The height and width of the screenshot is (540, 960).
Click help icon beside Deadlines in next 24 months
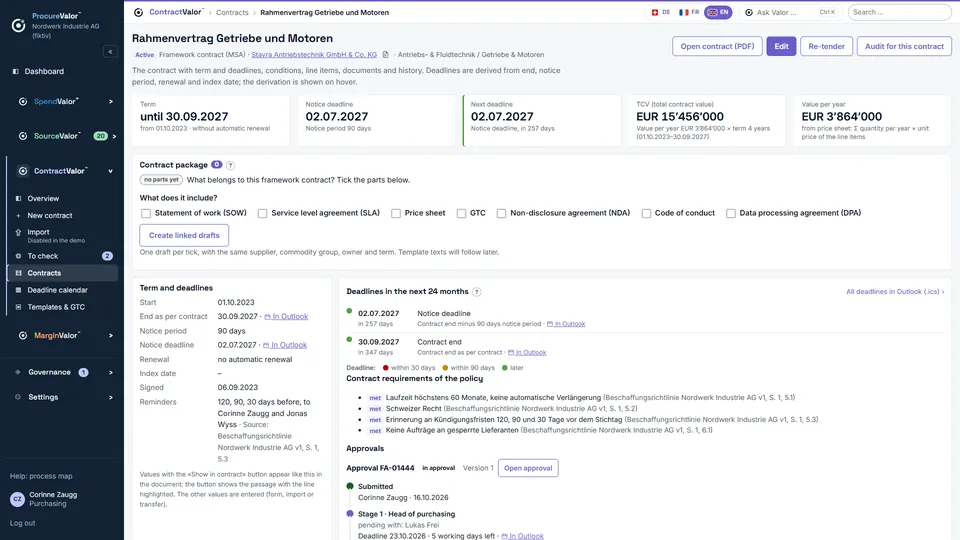[476, 292]
